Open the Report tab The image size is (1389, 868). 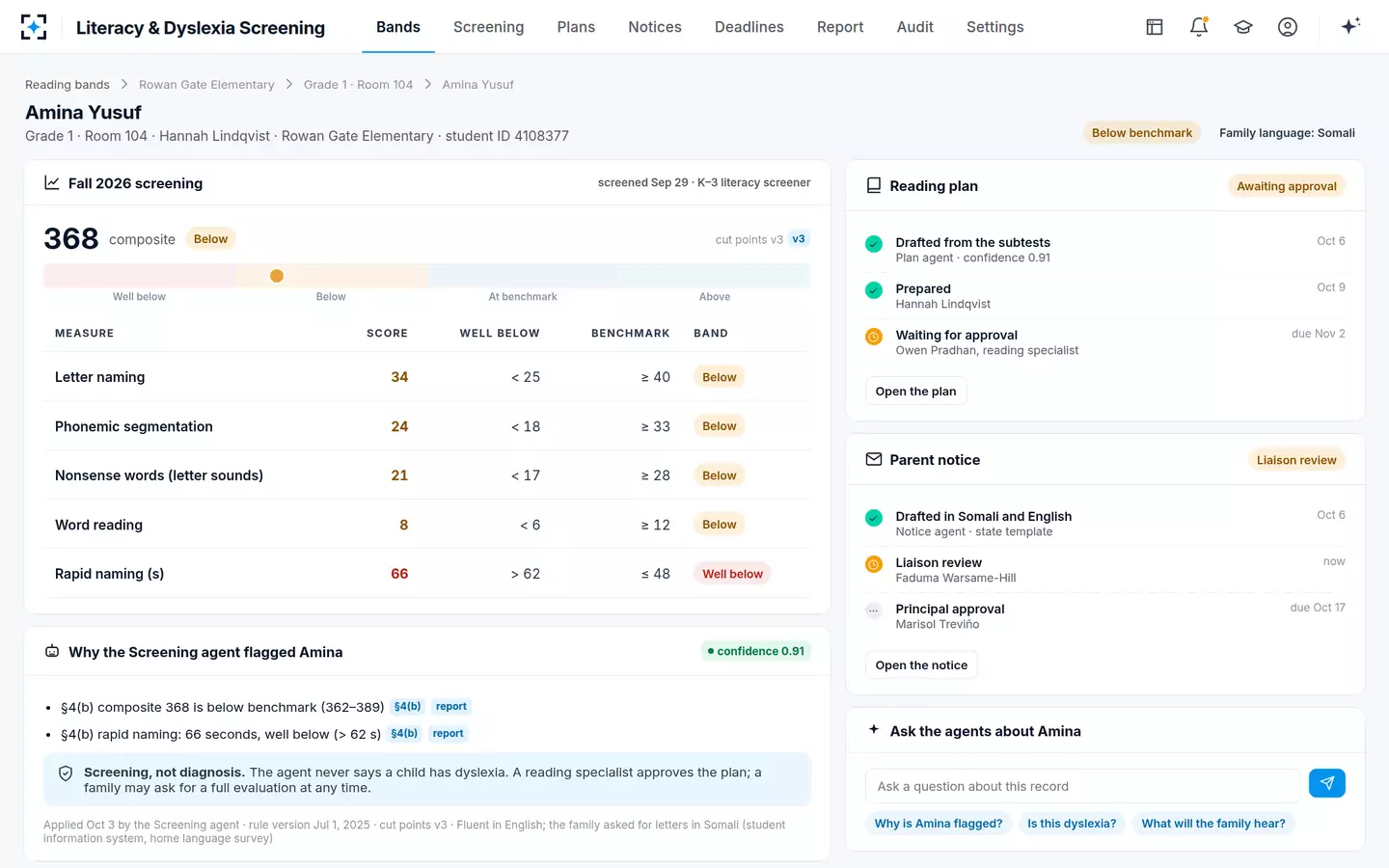tap(840, 27)
